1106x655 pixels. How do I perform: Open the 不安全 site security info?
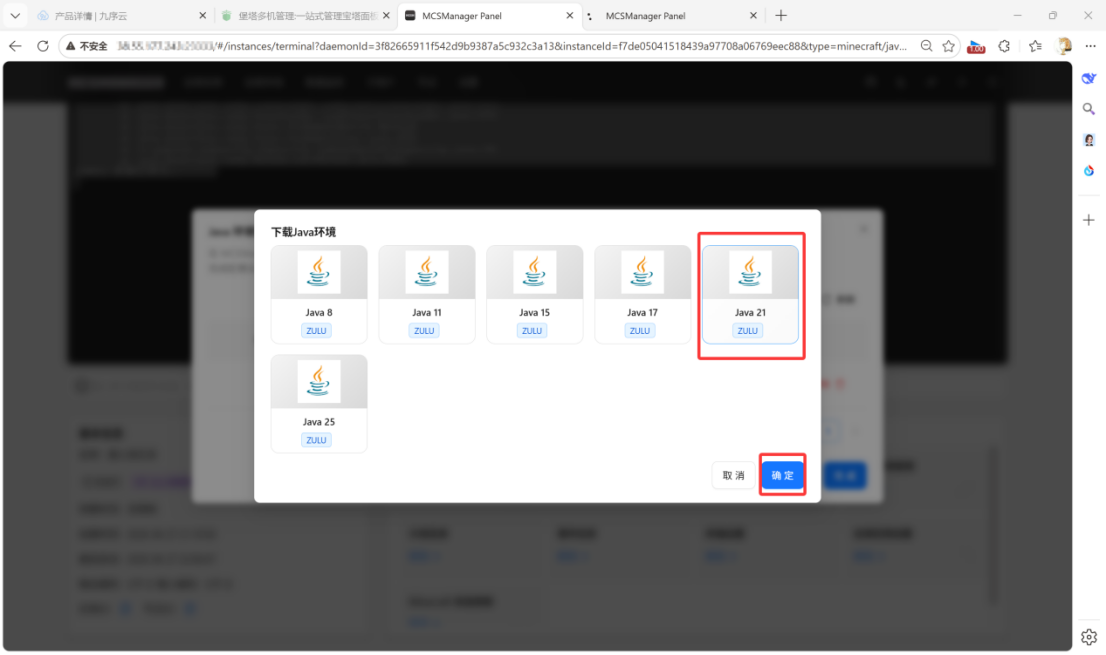pyautogui.click(x=87, y=46)
